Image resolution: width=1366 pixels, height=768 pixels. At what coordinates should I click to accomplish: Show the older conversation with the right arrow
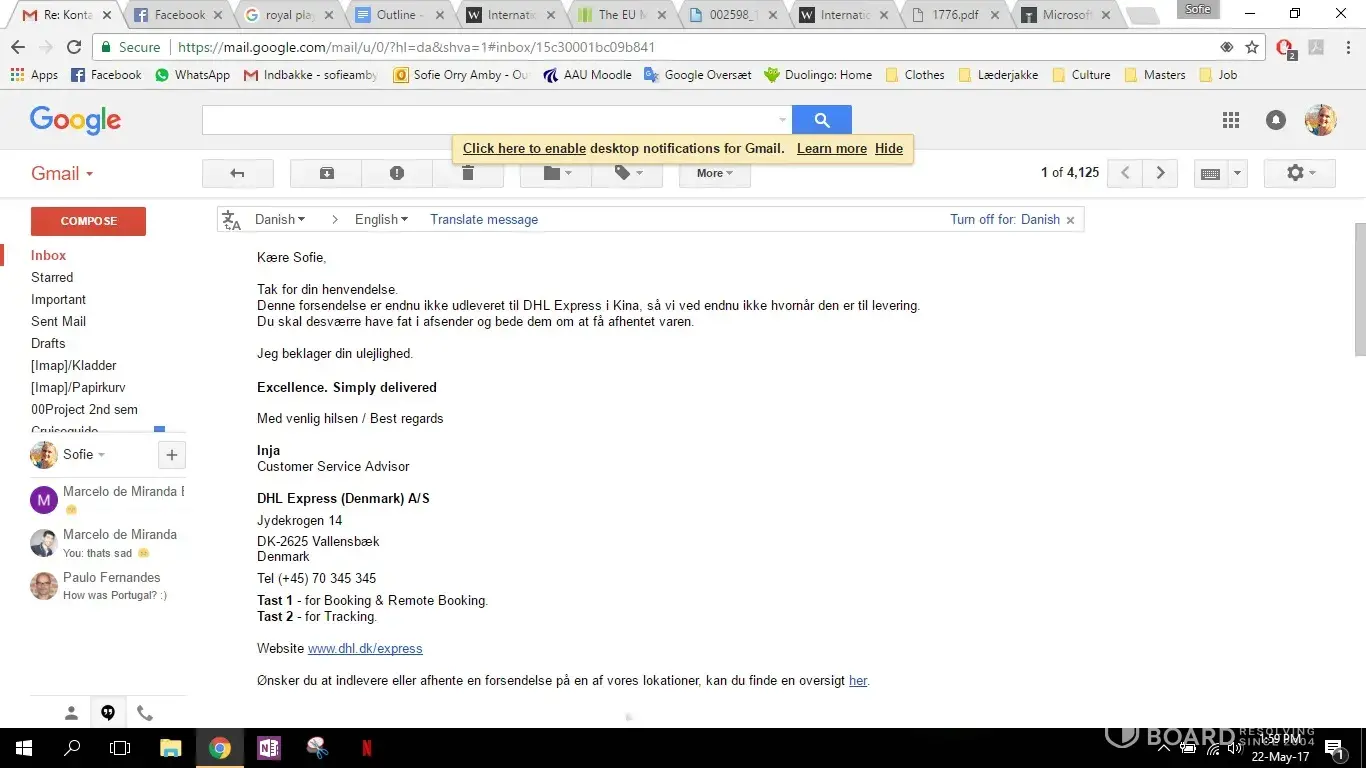point(1160,173)
